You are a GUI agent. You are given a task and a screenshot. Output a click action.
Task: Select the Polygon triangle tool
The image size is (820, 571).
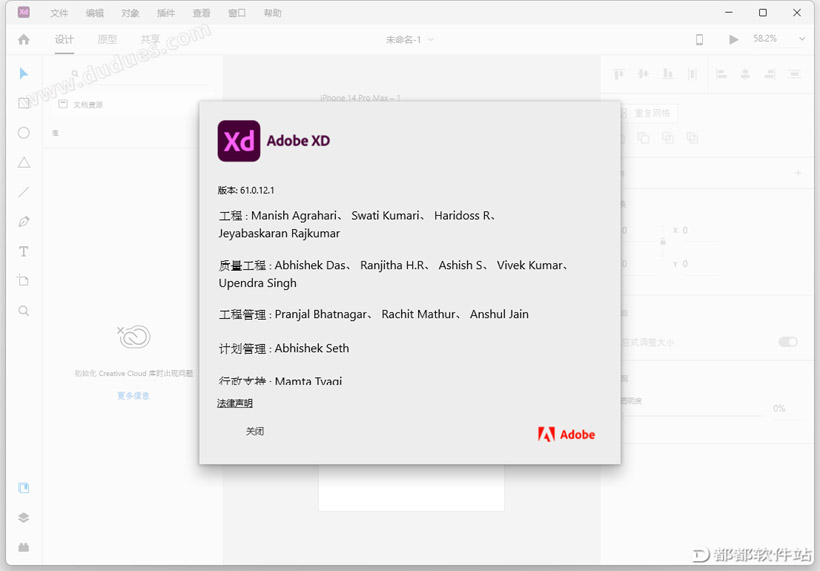[x=24, y=163]
